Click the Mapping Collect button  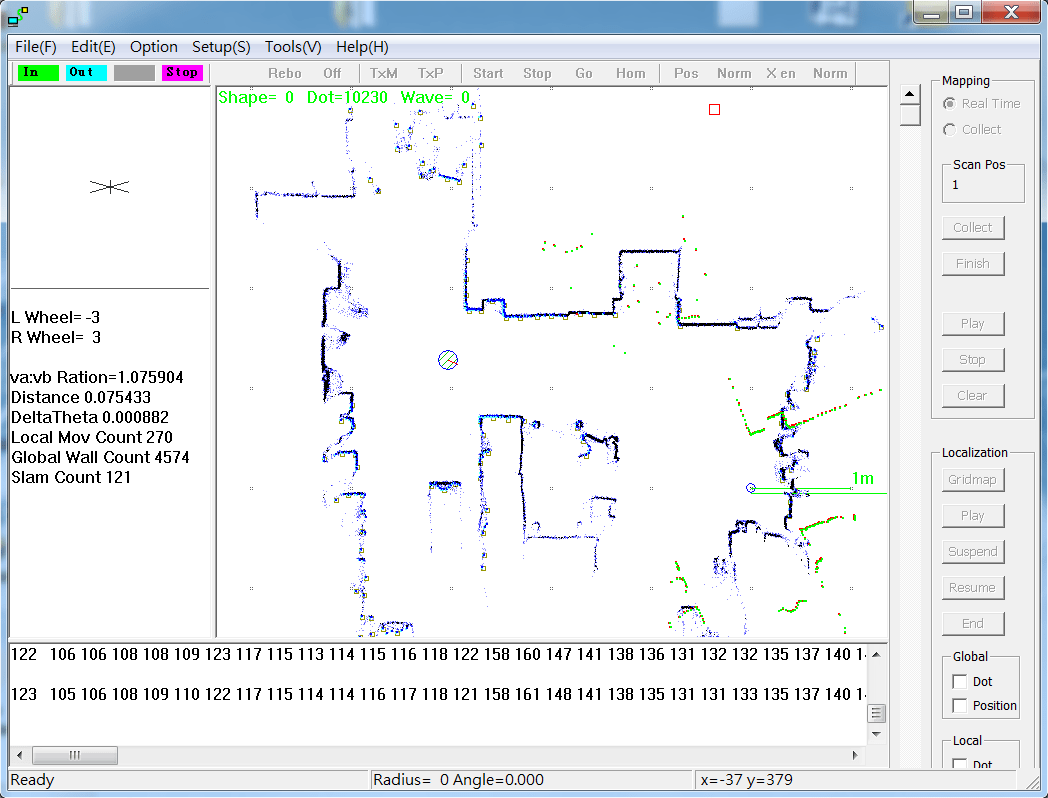[x=972, y=227]
